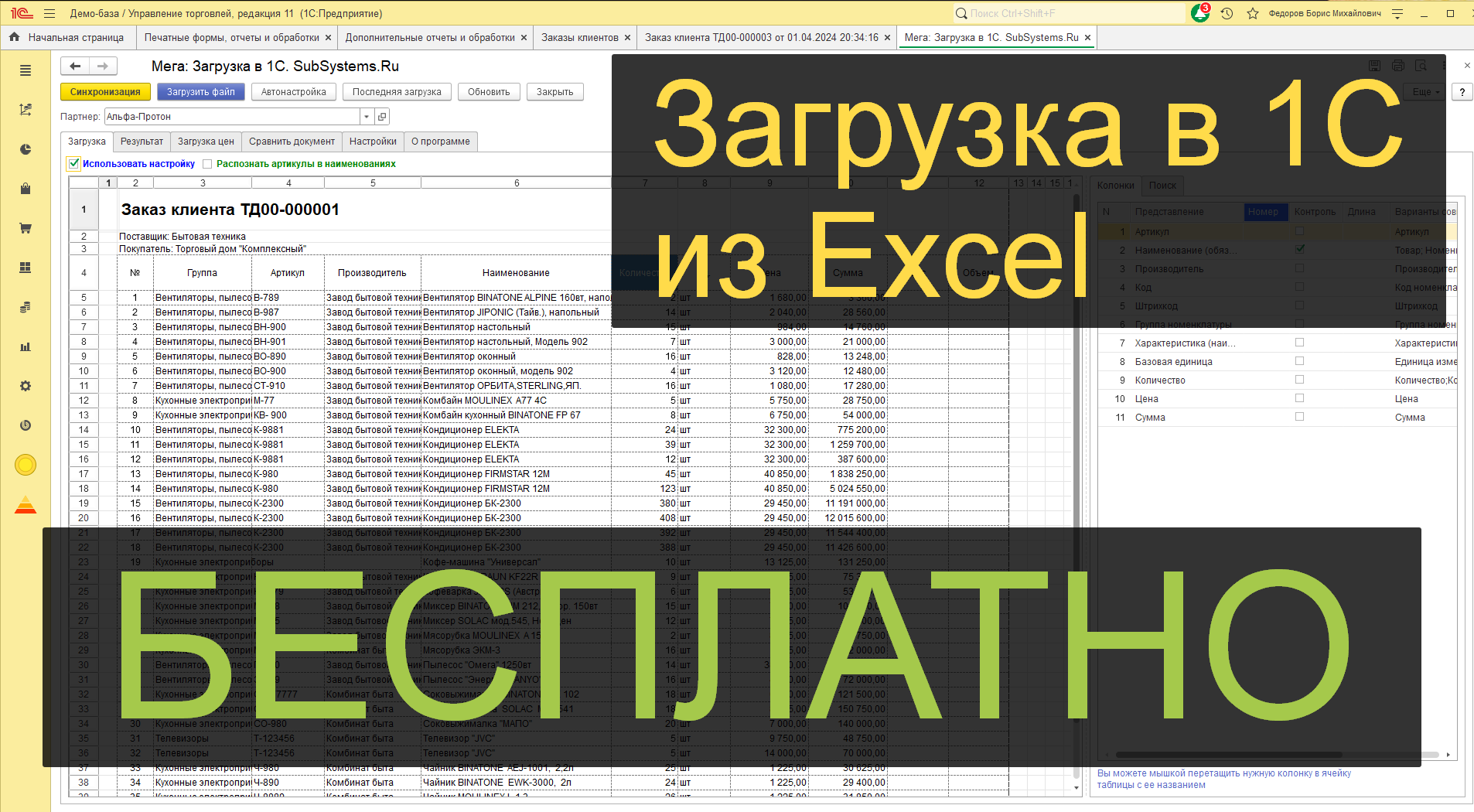Click the 1C logo icon in the title bar
Viewport: 1474px width, 812px height.
point(22,13)
